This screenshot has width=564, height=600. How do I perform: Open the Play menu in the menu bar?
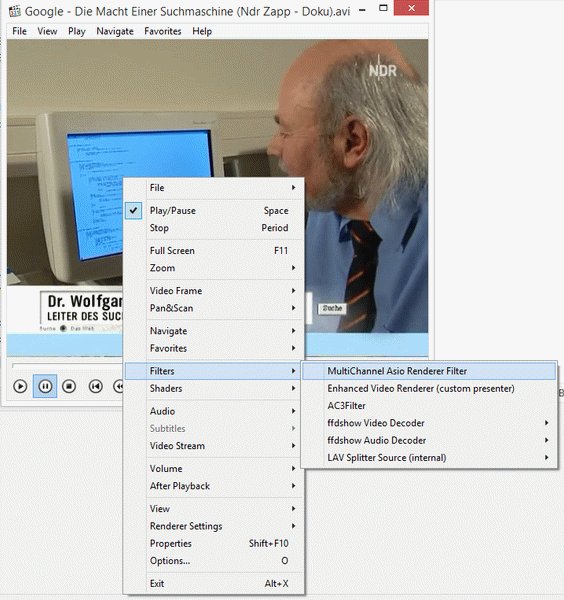point(77,31)
